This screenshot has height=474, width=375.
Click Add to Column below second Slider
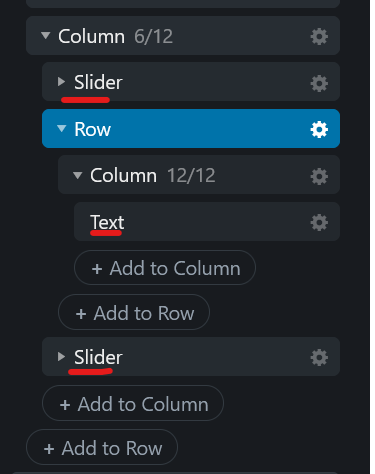pyautogui.click(x=133, y=403)
